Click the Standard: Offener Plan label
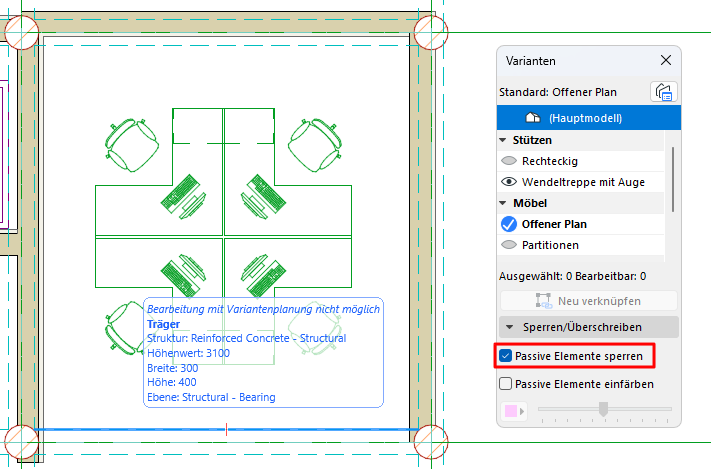This screenshot has width=711, height=469. [558, 92]
